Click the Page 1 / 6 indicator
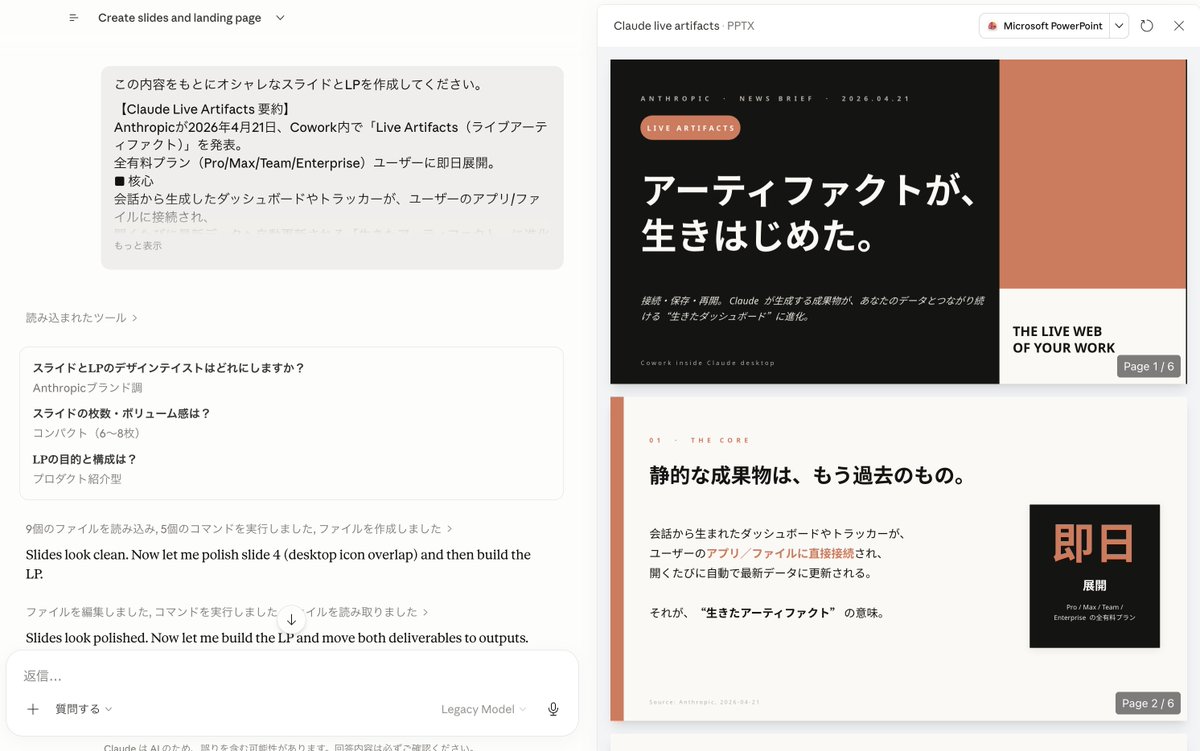The height and width of the screenshot is (751, 1200). coord(1148,366)
